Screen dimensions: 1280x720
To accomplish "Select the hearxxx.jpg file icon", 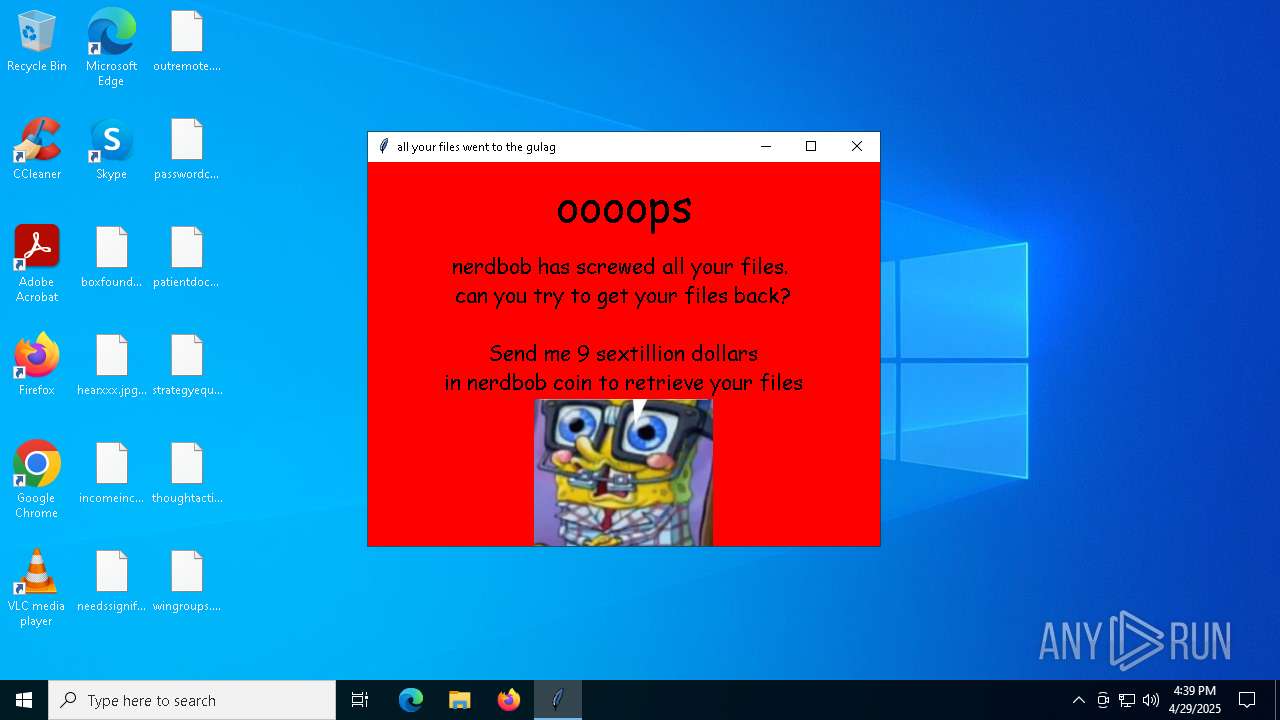I will 111,365.
